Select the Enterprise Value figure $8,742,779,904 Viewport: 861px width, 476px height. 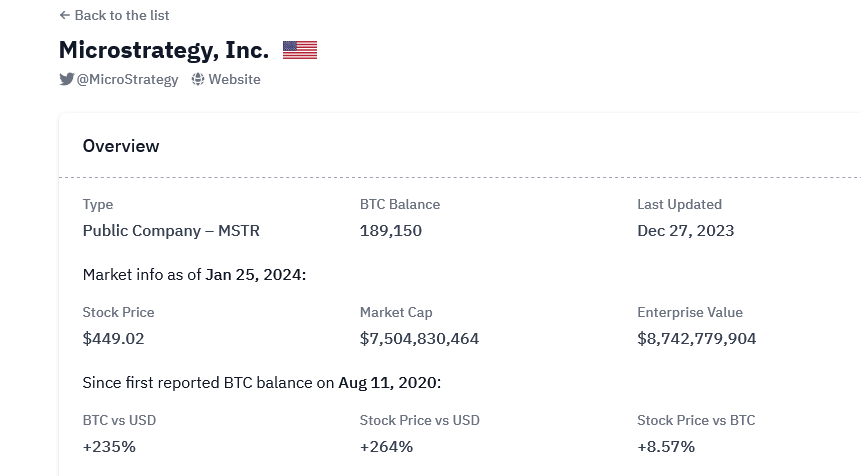click(696, 339)
